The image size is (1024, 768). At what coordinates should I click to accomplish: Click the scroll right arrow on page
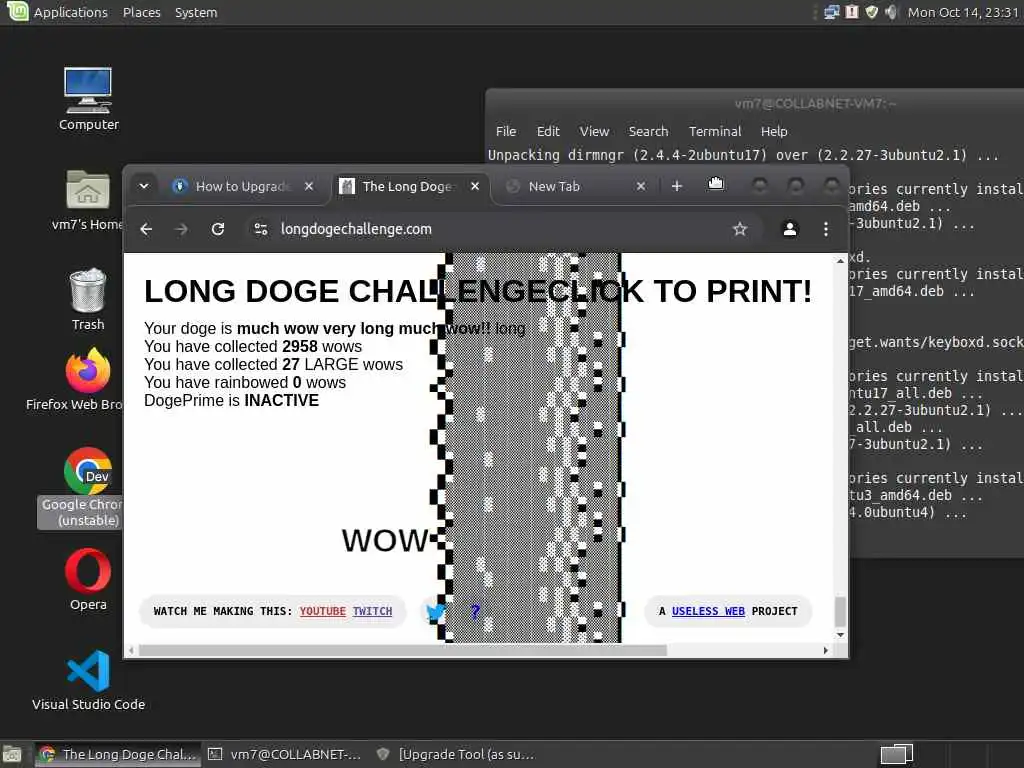pos(825,650)
